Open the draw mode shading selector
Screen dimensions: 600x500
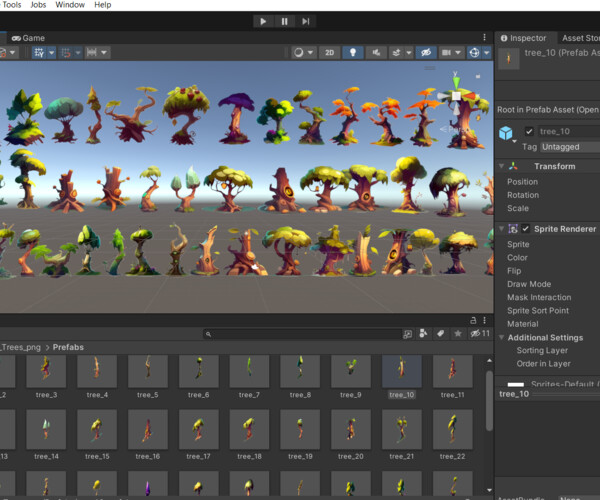[x=299, y=52]
